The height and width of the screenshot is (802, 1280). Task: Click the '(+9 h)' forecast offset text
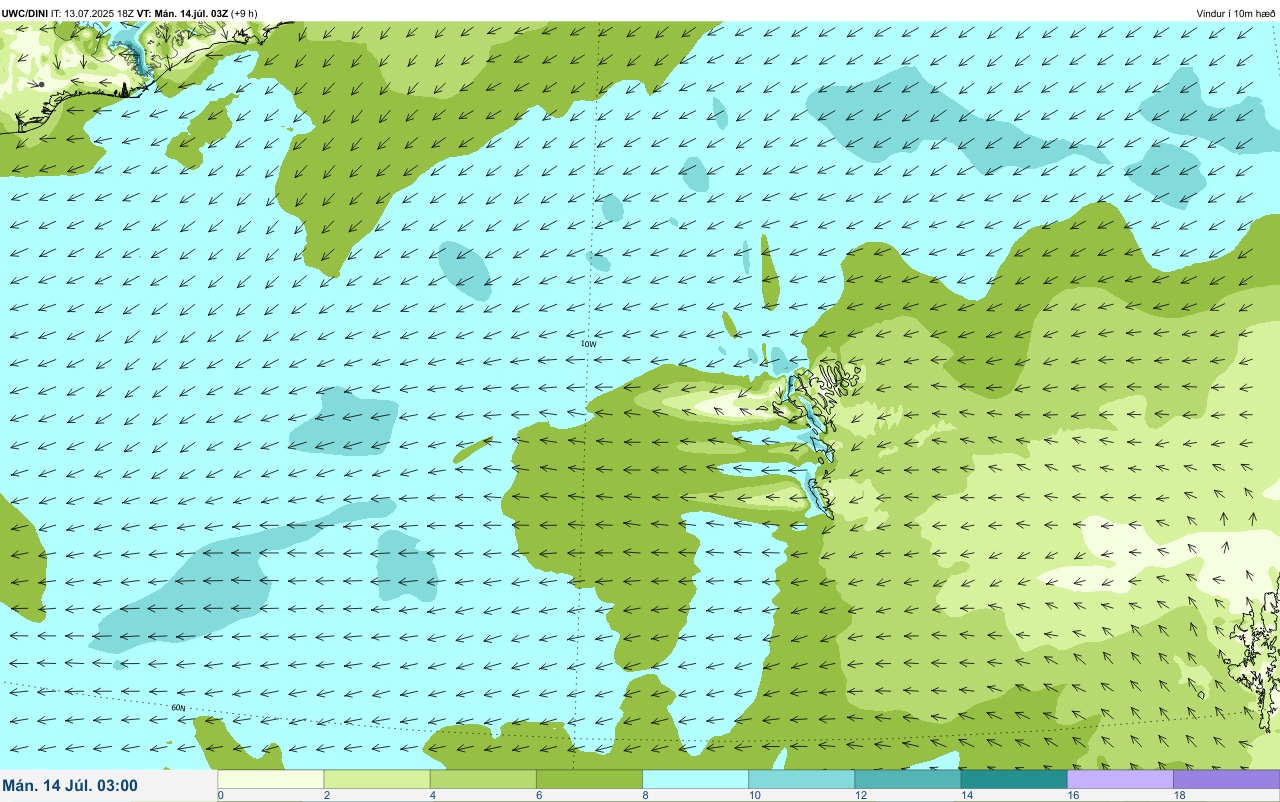[244, 13]
